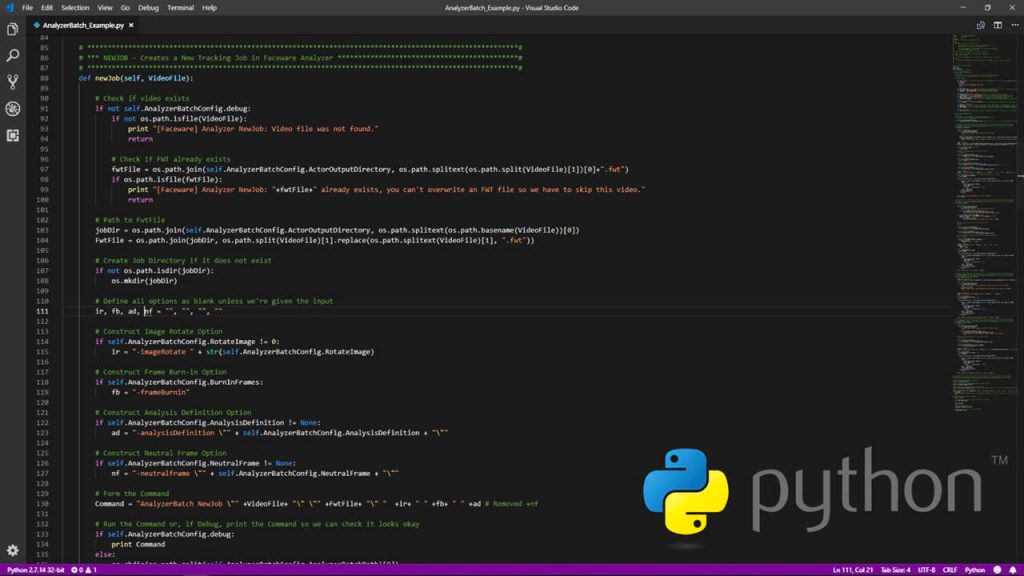Show errors and warnings count in status bar
This screenshot has width=1024, height=576.
click(x=84, y=570)
